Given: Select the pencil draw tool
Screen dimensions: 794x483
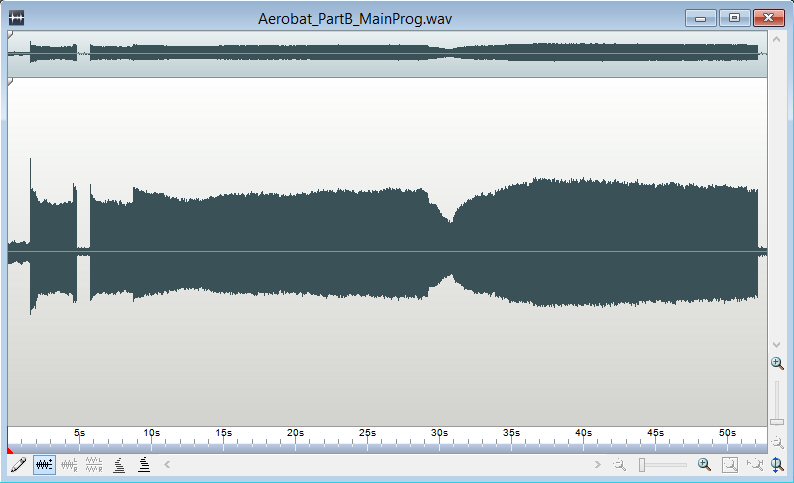Looking at the screenshot, I should point(18,464).
